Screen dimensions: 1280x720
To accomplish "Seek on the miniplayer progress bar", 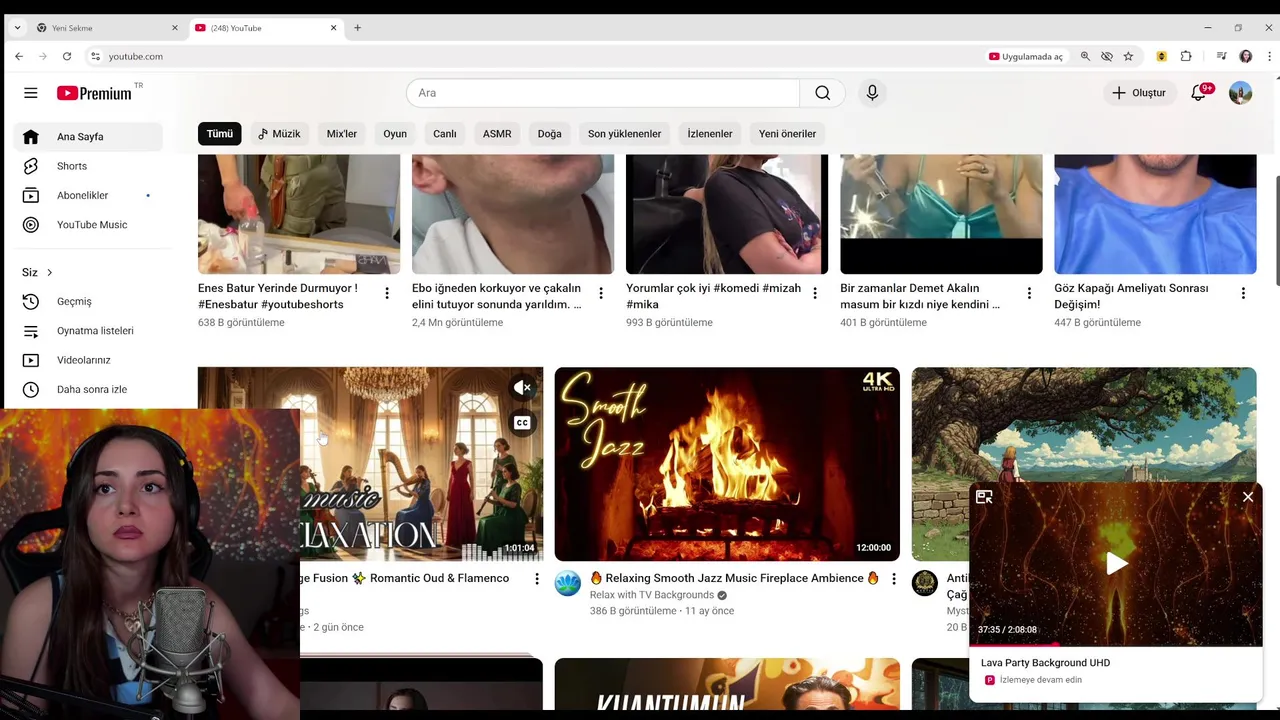I will [x=1116, y=645].
